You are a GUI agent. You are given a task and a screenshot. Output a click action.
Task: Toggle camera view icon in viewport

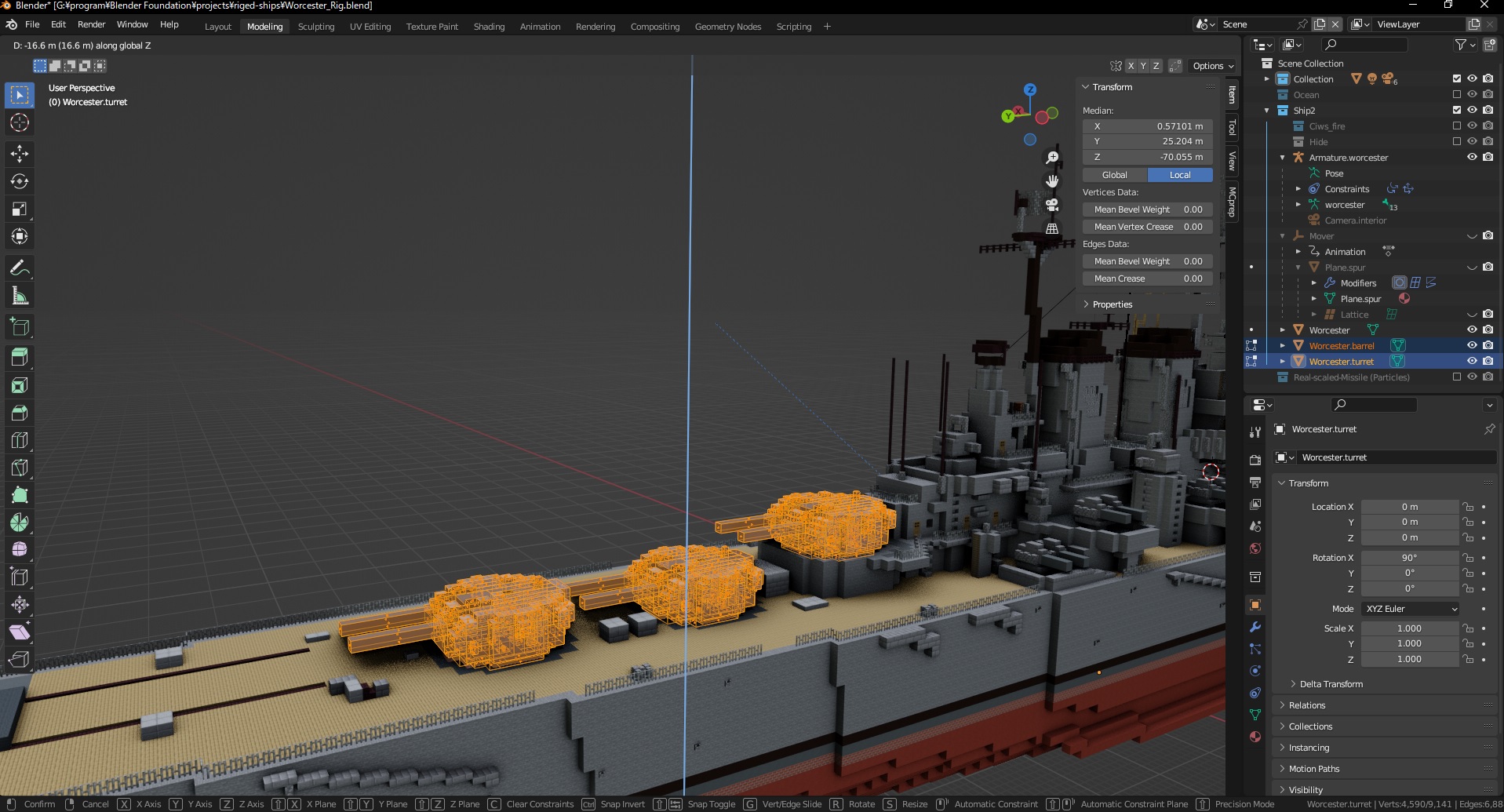(1052, 205)
